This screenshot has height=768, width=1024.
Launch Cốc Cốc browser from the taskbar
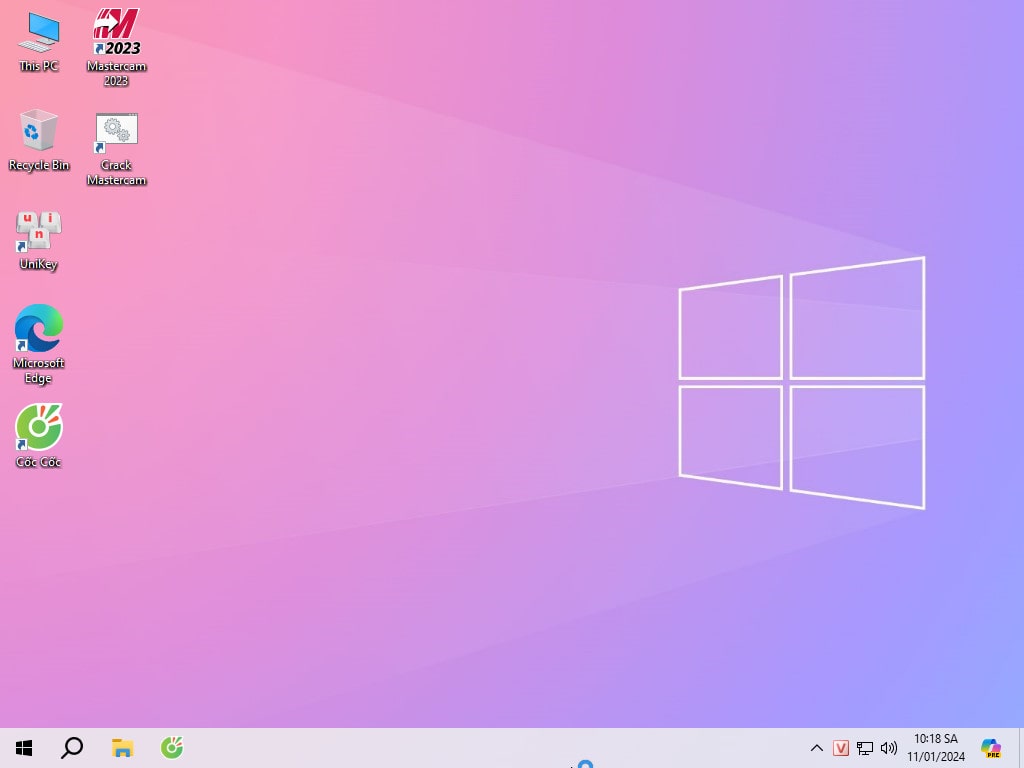[x=172, y=748]
